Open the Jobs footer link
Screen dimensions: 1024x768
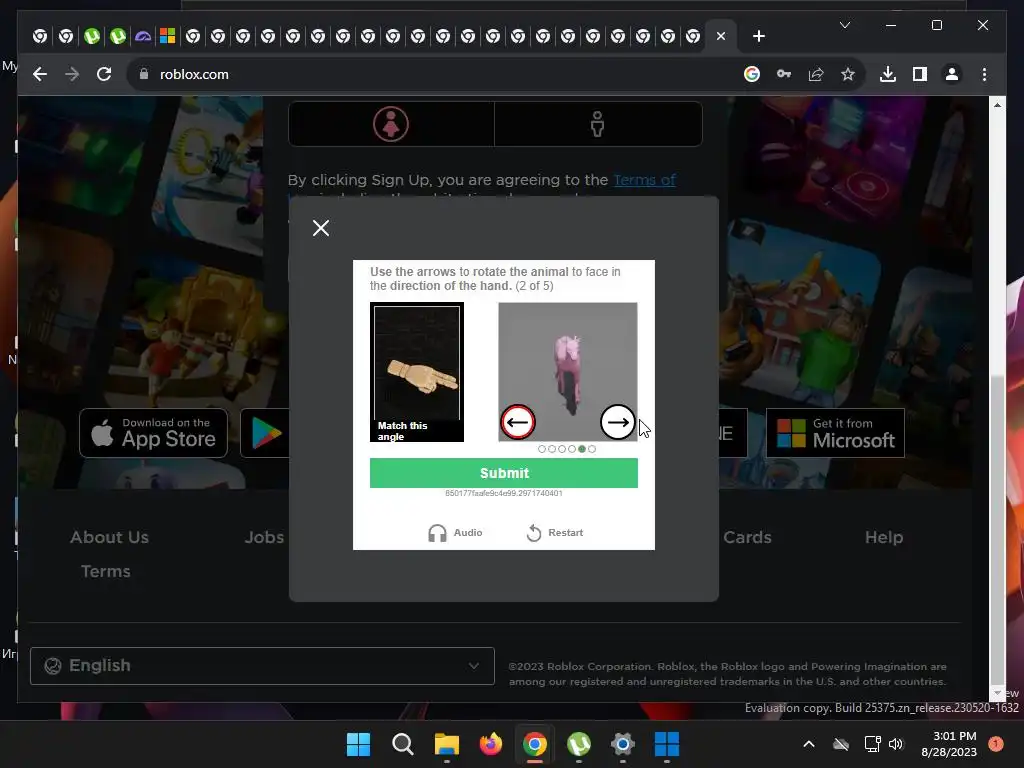tap(264, 537)
